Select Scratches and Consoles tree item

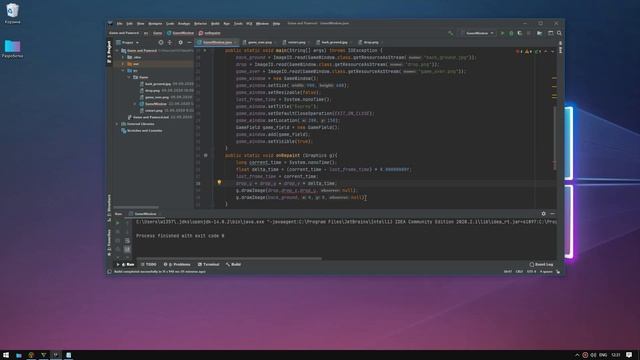click(142, 131)
